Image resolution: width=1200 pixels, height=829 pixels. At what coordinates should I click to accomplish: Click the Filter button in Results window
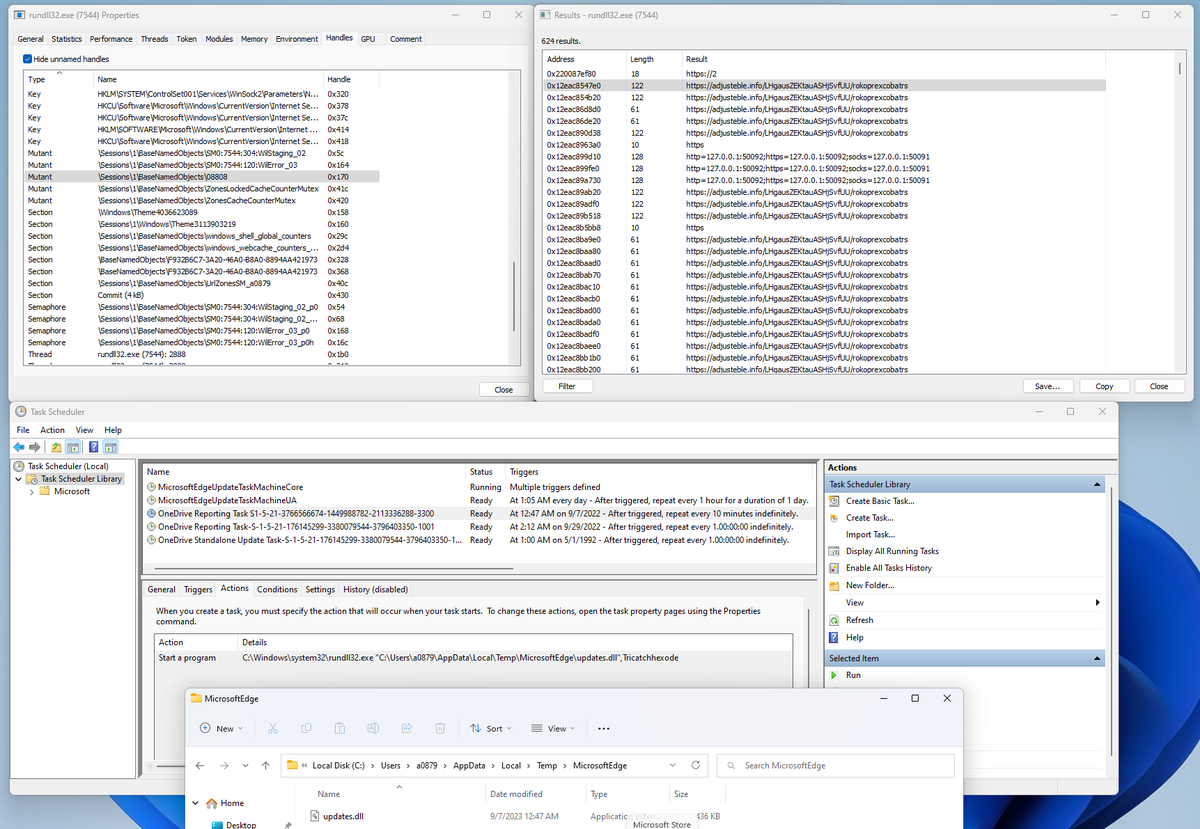click(567, 386)
